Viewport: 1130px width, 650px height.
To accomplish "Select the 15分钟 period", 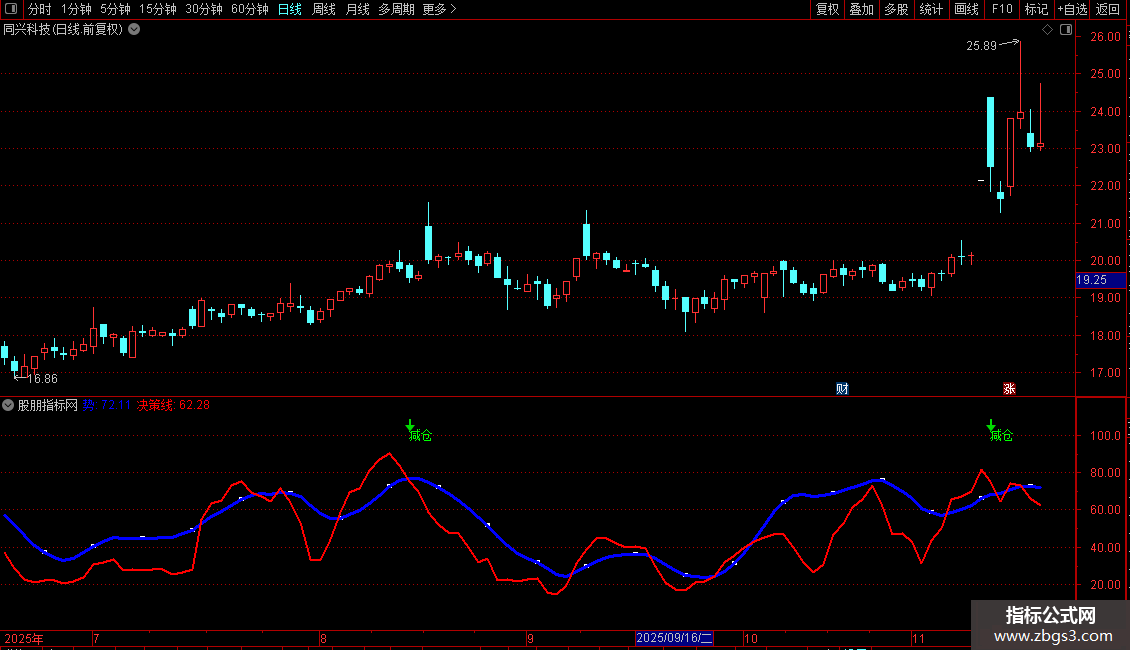I will [x=158, y=9].
